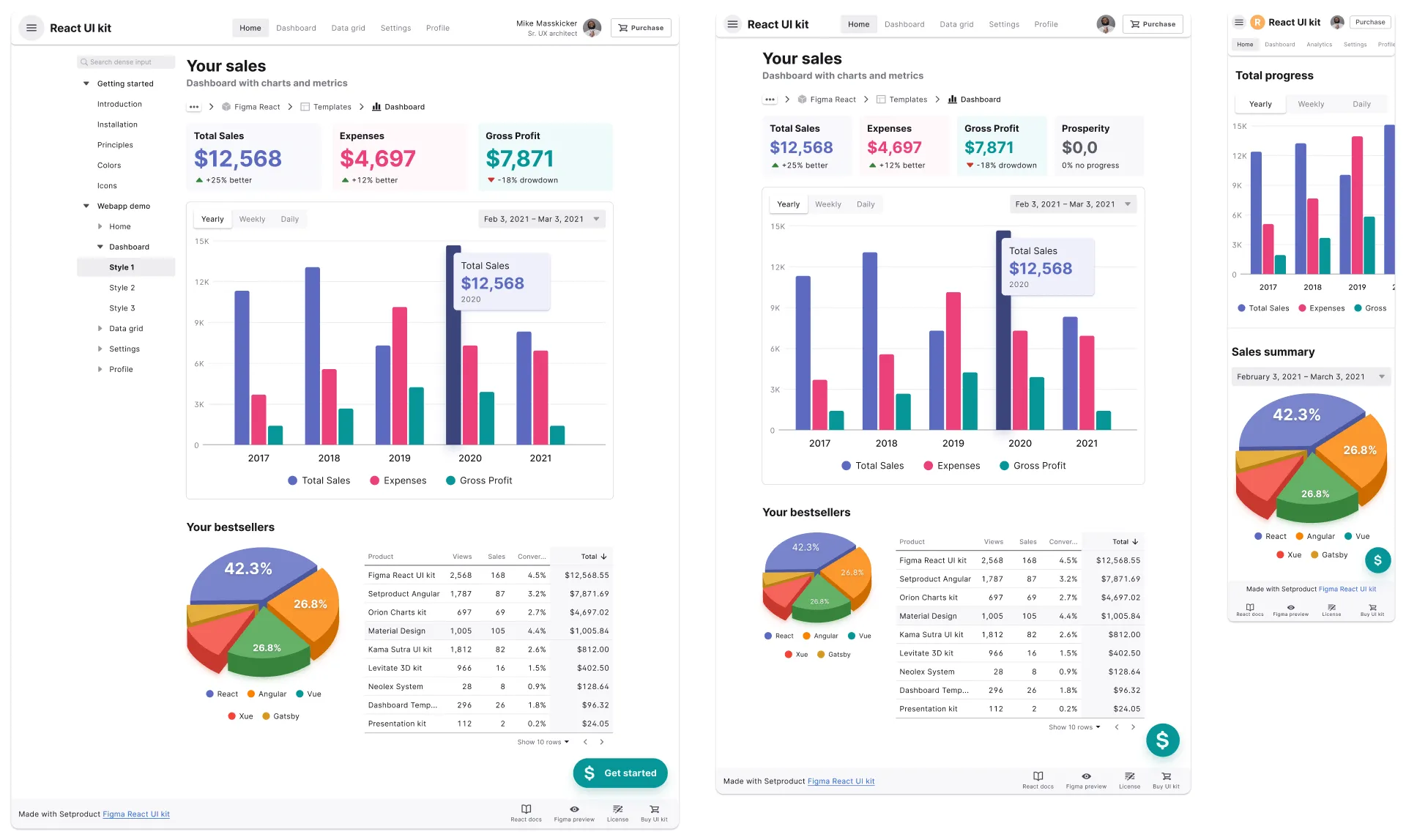Select Daily segment in middle chart panel
1406x840 pixels.
866,204
